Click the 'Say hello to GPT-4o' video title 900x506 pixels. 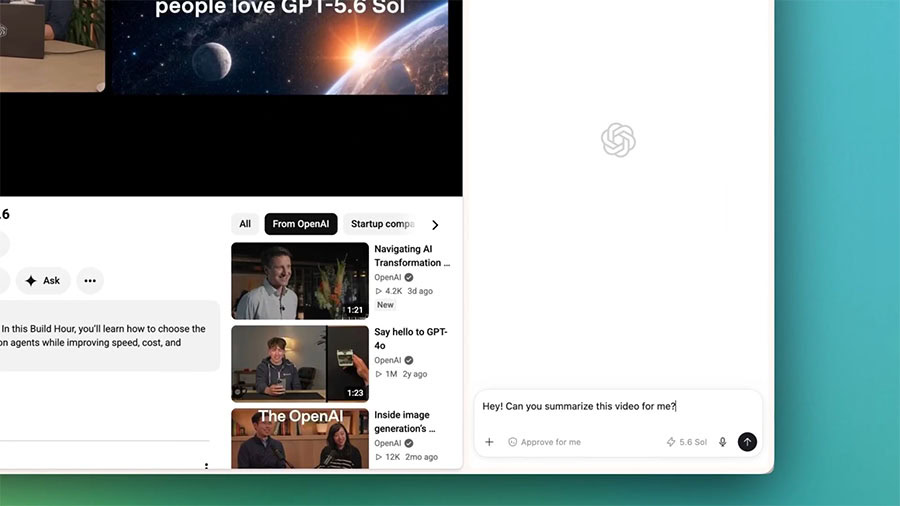click(x=411, y=338)
